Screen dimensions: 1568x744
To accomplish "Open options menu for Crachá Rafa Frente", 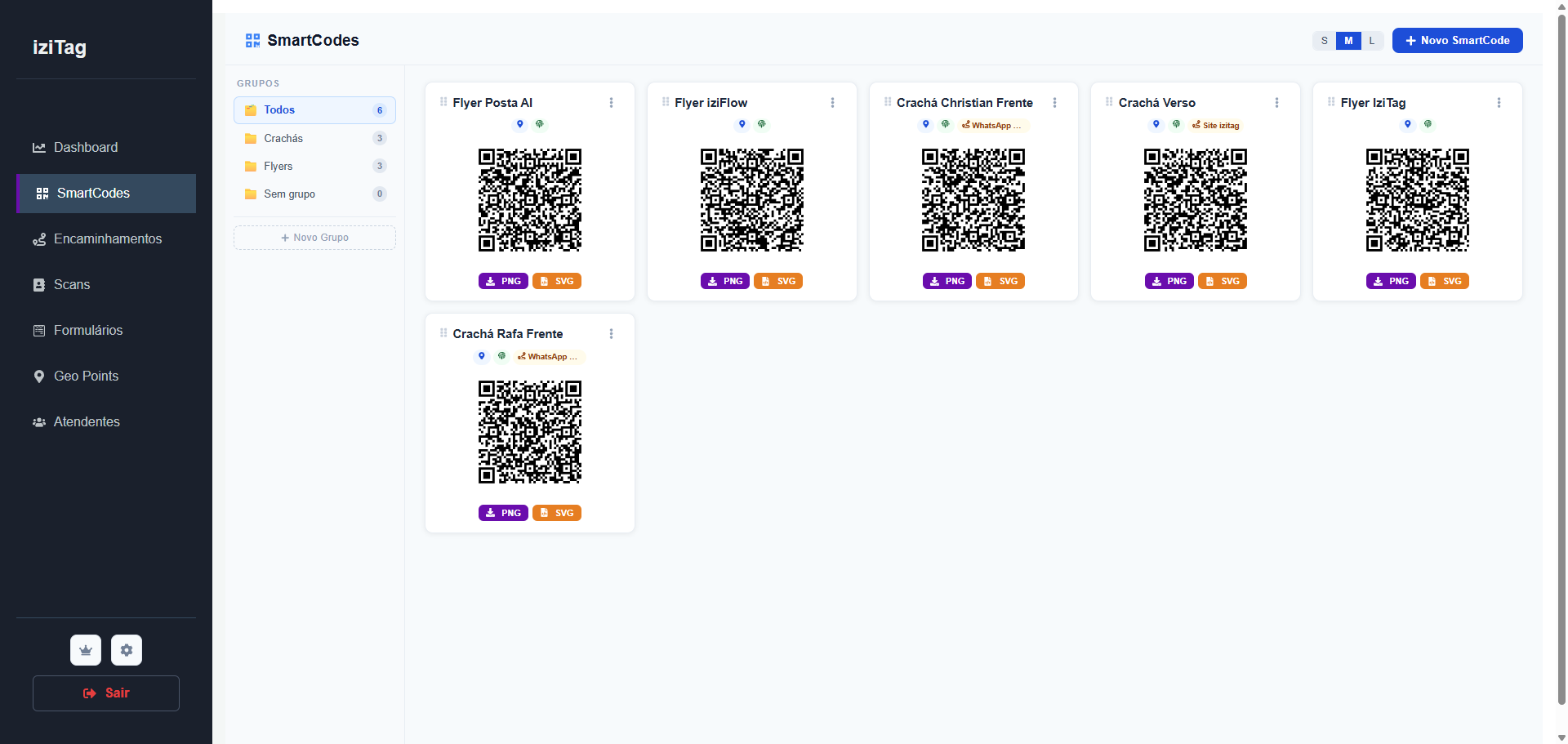I will click(x=611, y=334).
